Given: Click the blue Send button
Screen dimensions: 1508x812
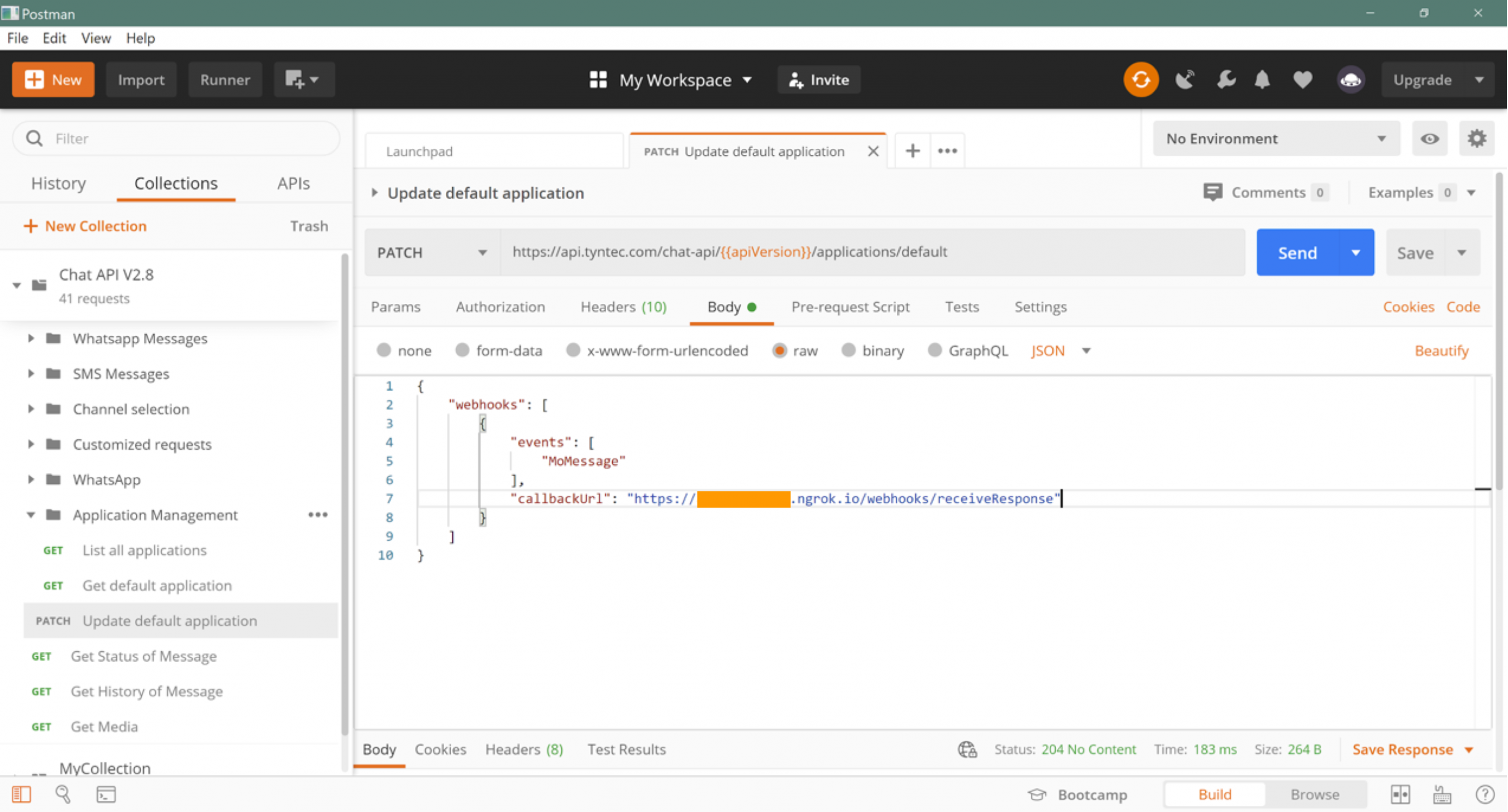Looking at the screenshot, I should (1298, 253).
